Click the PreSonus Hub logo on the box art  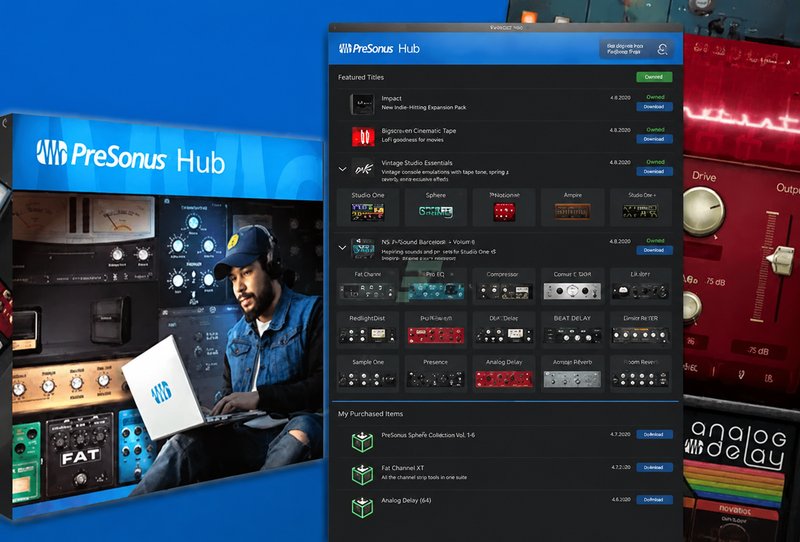point(130,156)
